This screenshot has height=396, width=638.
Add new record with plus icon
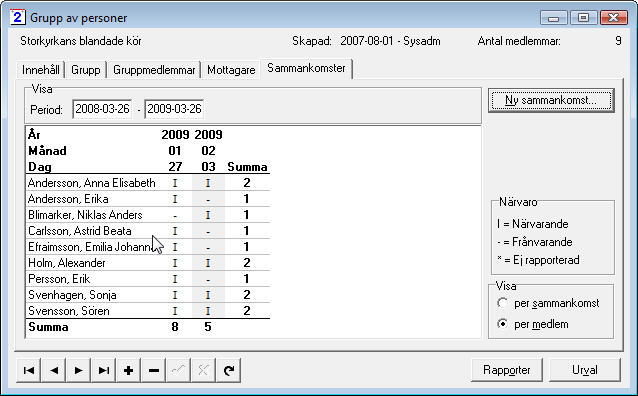pos(128,370)
